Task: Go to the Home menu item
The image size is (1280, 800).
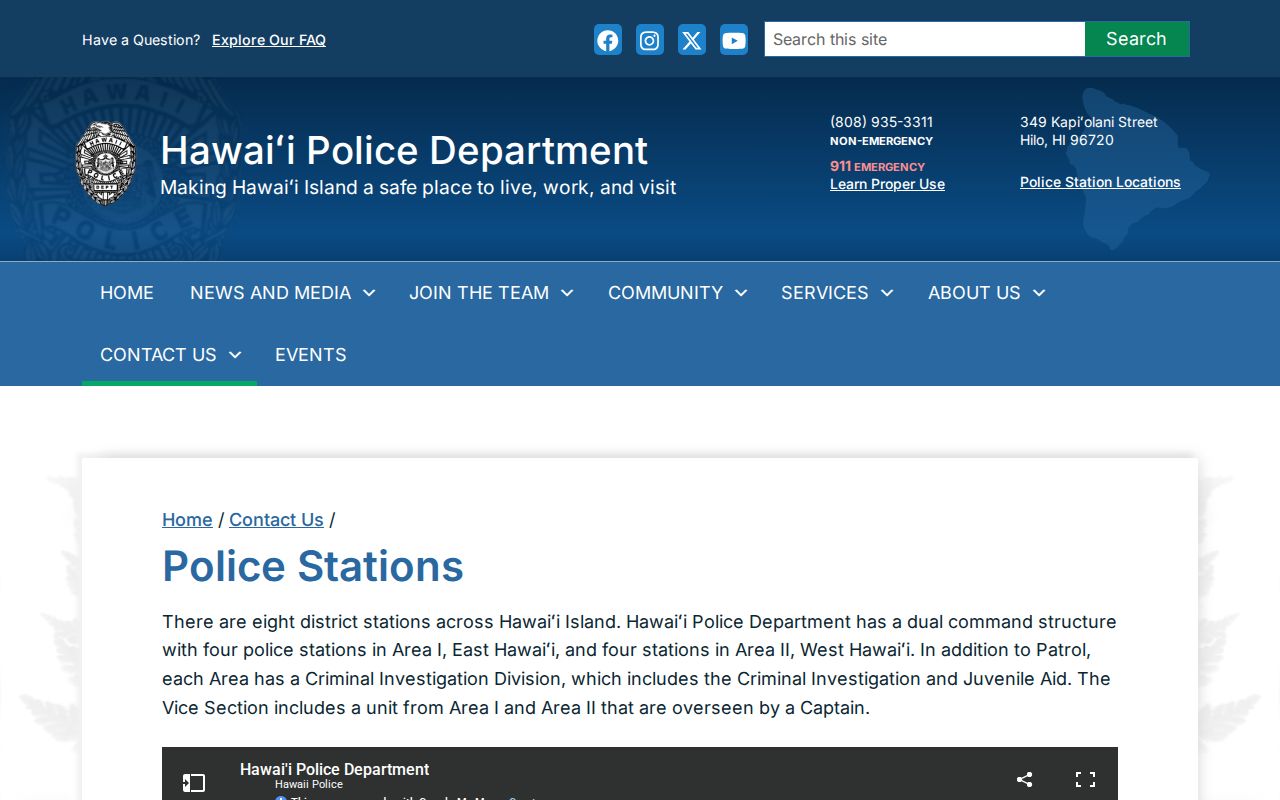Action: (127, 293)
